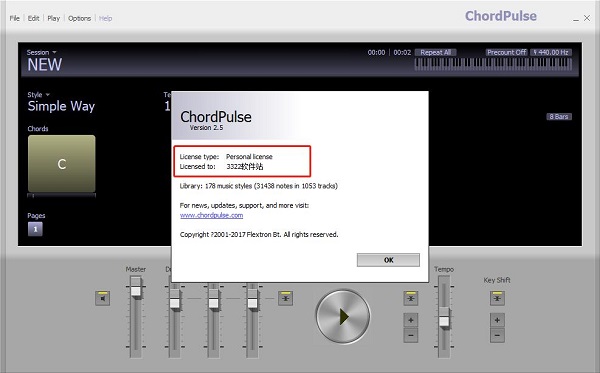
Task: Expand the Style dropdown
Action: pyautogui.click(x=38, y=94)
